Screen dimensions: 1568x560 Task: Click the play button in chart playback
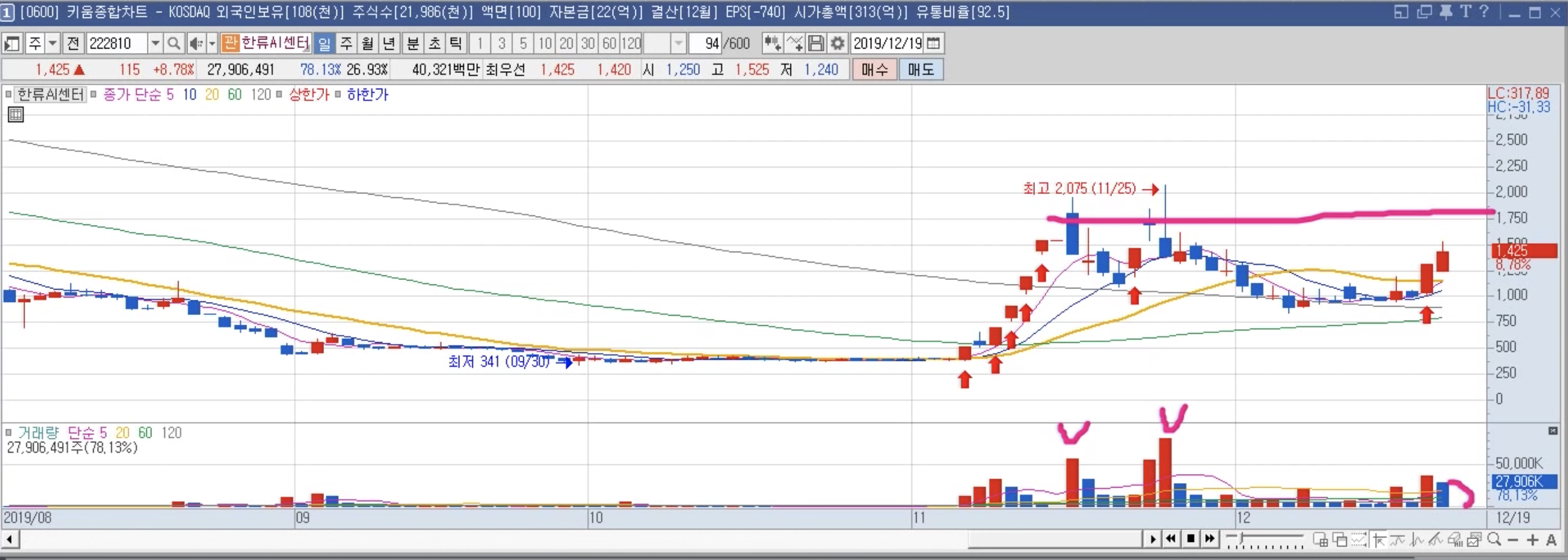click(1153, 539)
